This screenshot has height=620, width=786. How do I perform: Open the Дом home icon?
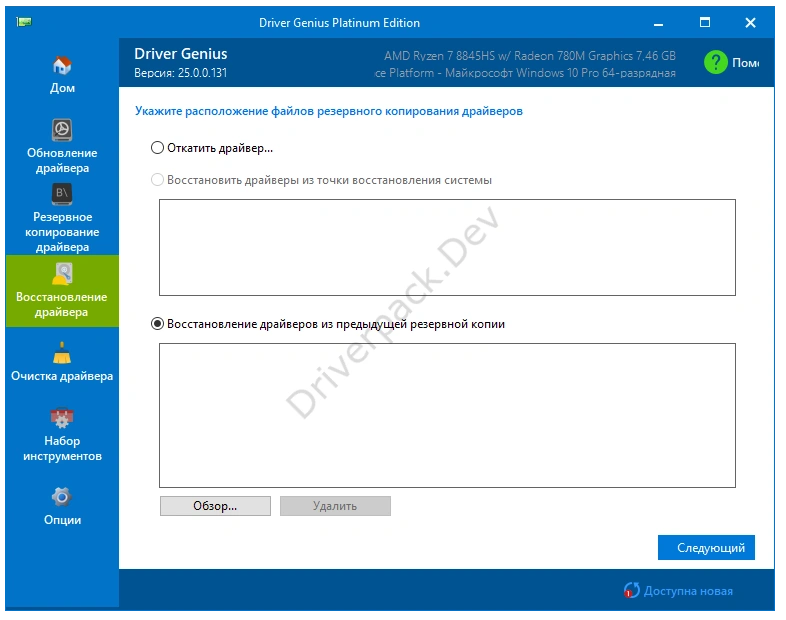coord(62,66)
